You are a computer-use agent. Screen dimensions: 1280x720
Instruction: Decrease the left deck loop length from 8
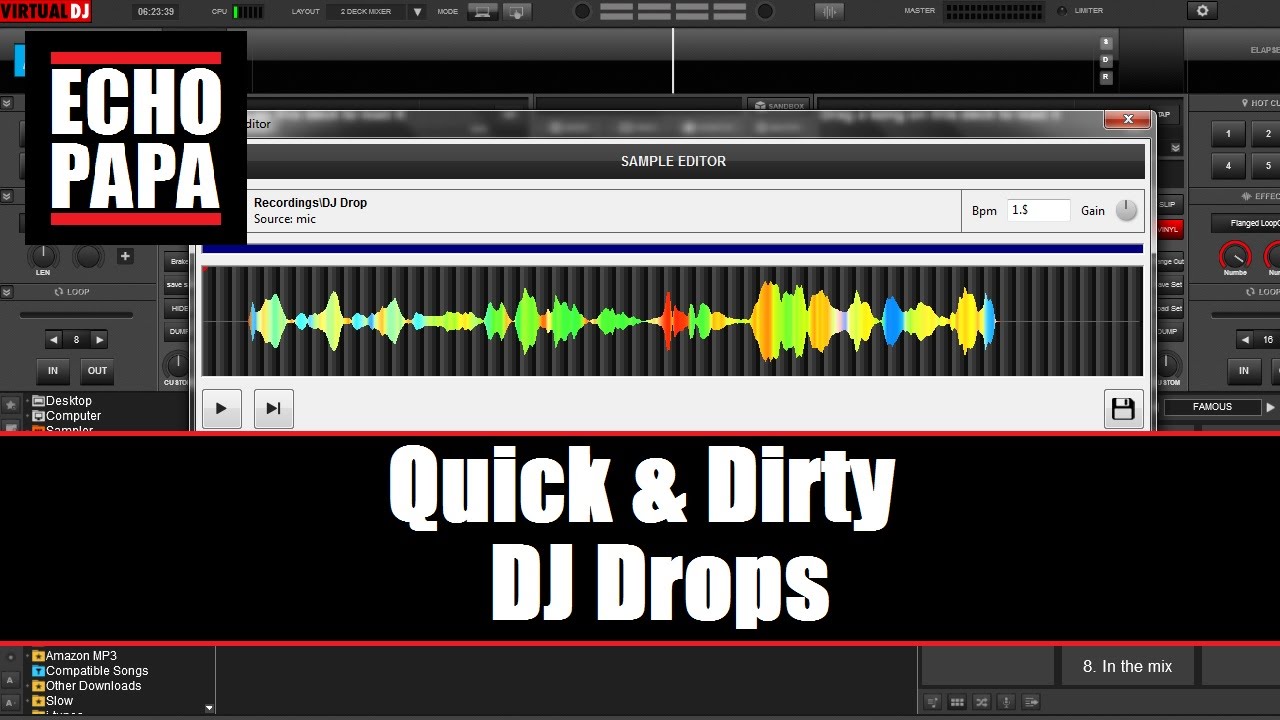pyautogui.click(x=54, y=340)
